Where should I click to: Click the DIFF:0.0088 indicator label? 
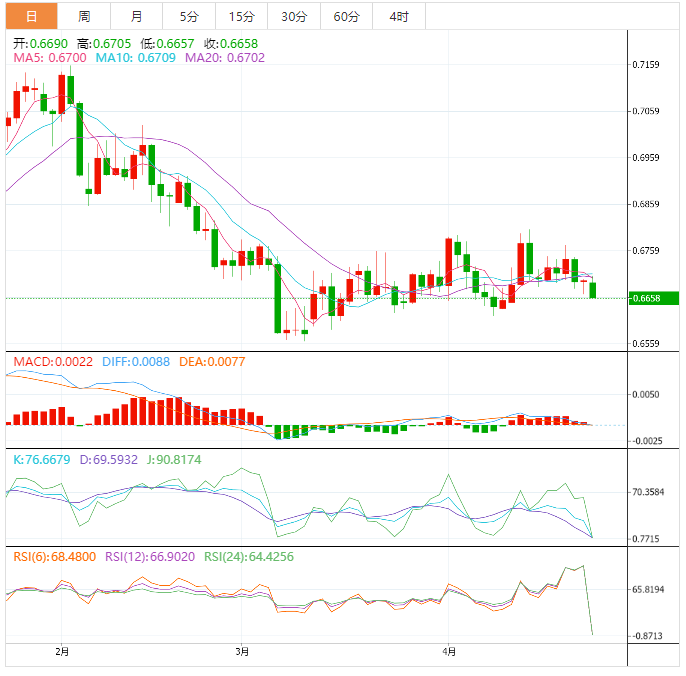[136, 362]
